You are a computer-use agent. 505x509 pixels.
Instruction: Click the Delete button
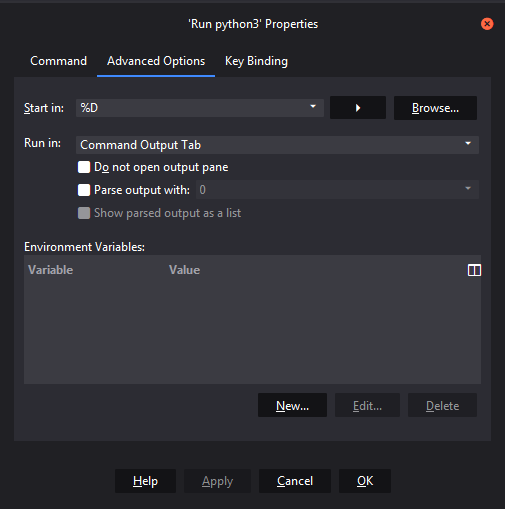point(442,405)
